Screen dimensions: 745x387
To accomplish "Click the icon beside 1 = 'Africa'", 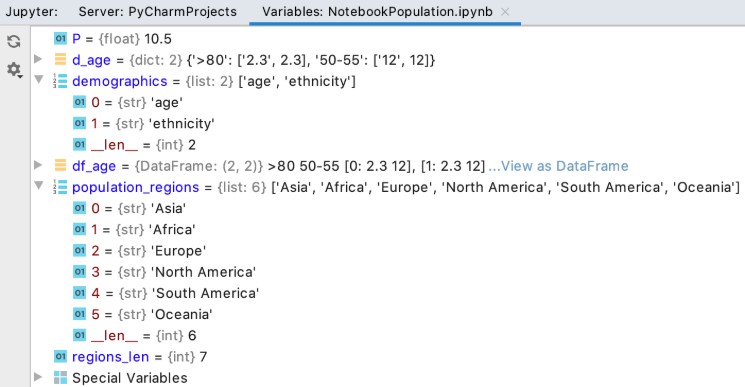I will 79,229.
